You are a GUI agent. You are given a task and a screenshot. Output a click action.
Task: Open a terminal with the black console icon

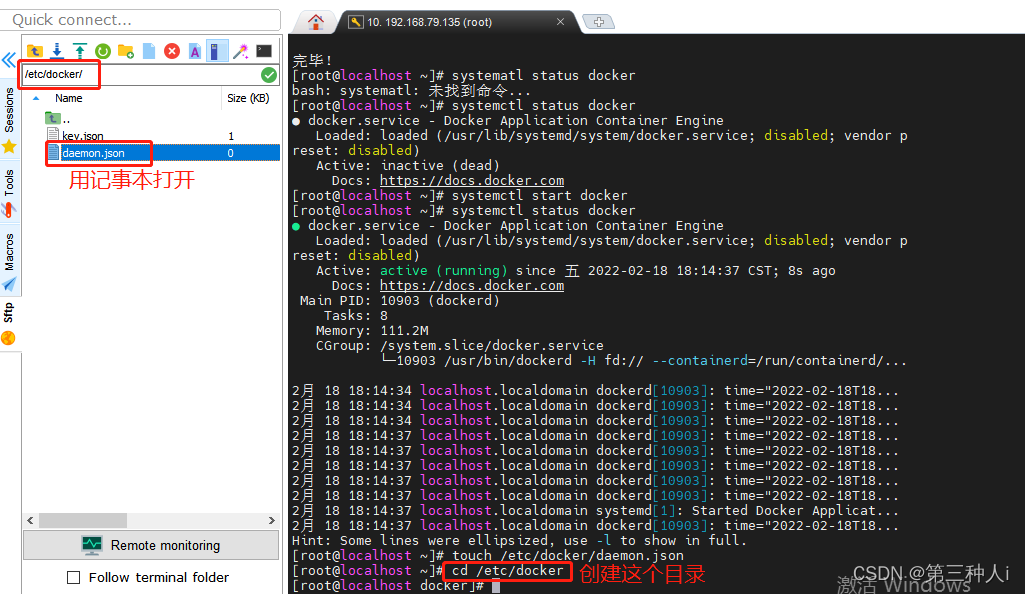(264, 51)
